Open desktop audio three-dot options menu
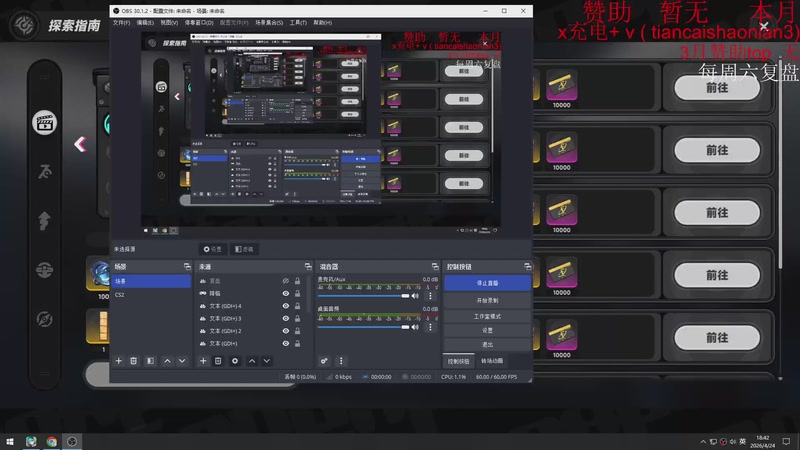 click(x=430, y=327)
